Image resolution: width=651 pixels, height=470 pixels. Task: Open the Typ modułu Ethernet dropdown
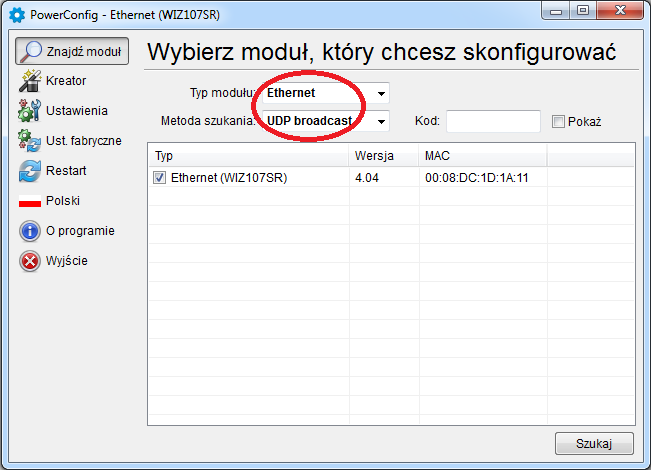pyautogui.click(x=326, y=93)
